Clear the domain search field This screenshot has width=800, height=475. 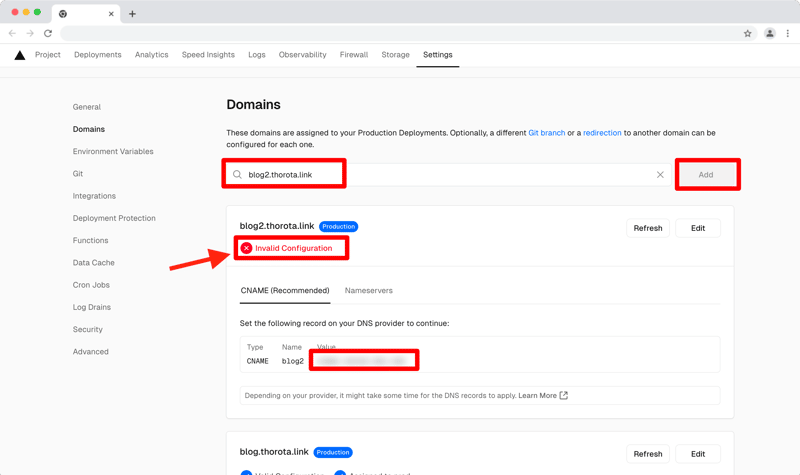tap(660, 174)
